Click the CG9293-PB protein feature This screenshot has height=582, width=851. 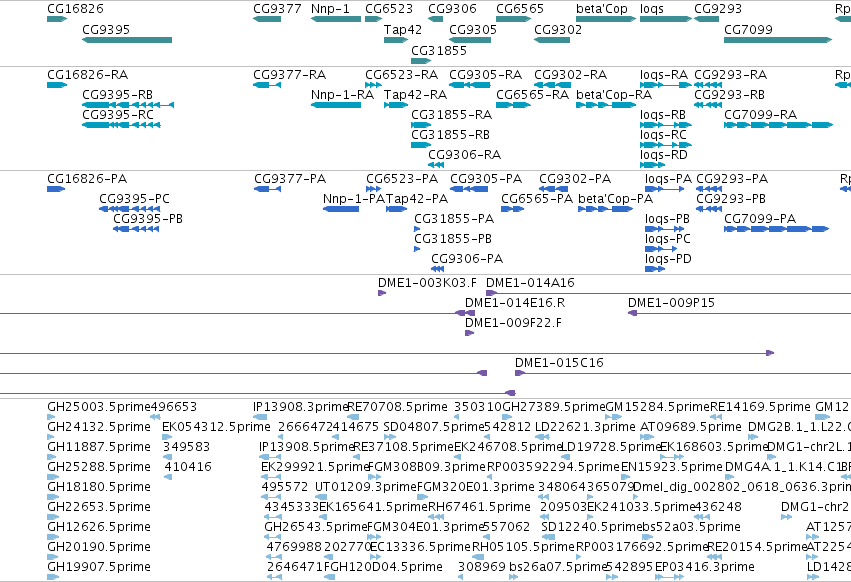709,209
